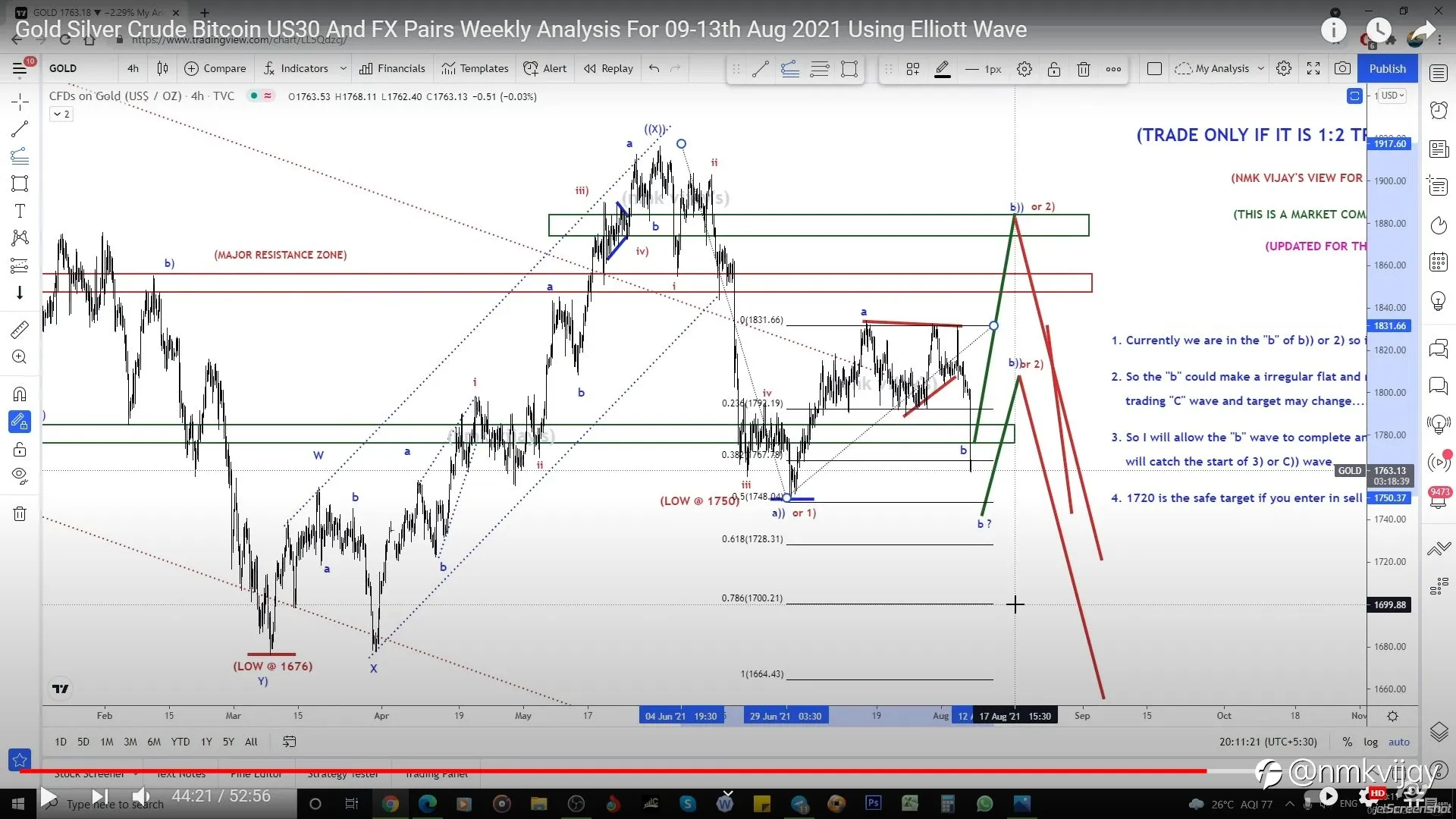This screenshot has height=819, width=1456.
Task: Set range to 6M
Action: coord(154,742)
